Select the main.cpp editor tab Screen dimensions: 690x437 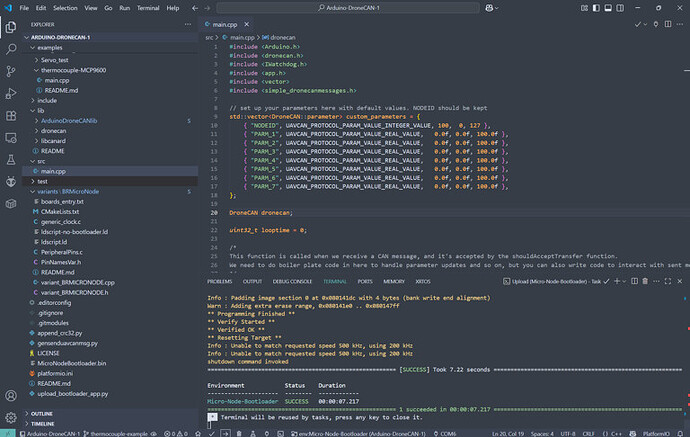(x=224, y=24)
